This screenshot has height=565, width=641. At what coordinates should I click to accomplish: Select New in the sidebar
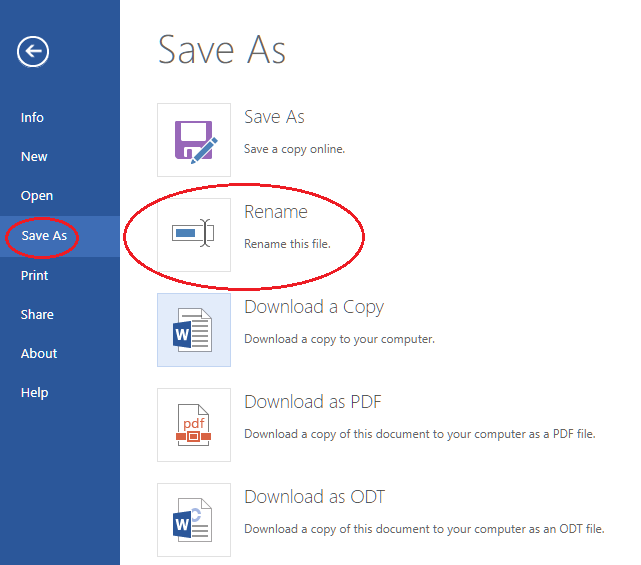(34, 157)
